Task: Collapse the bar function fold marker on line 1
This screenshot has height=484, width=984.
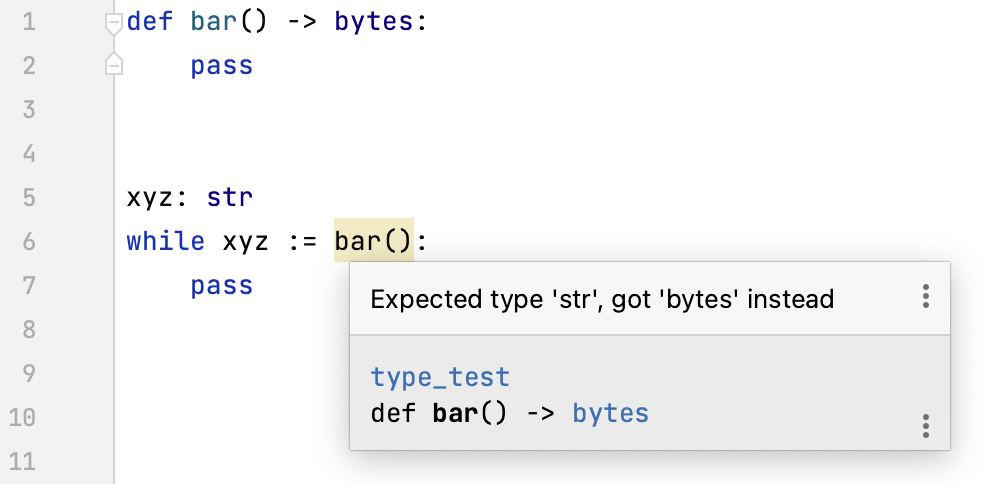Action: coord(114,24)
